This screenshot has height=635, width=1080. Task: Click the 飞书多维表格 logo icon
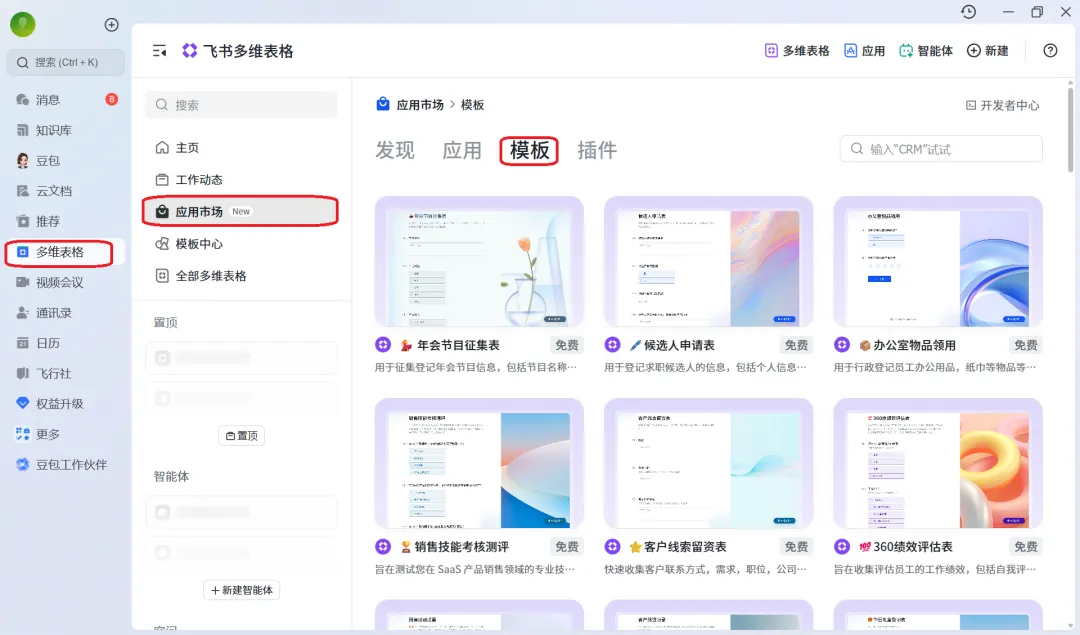point(189,51)
